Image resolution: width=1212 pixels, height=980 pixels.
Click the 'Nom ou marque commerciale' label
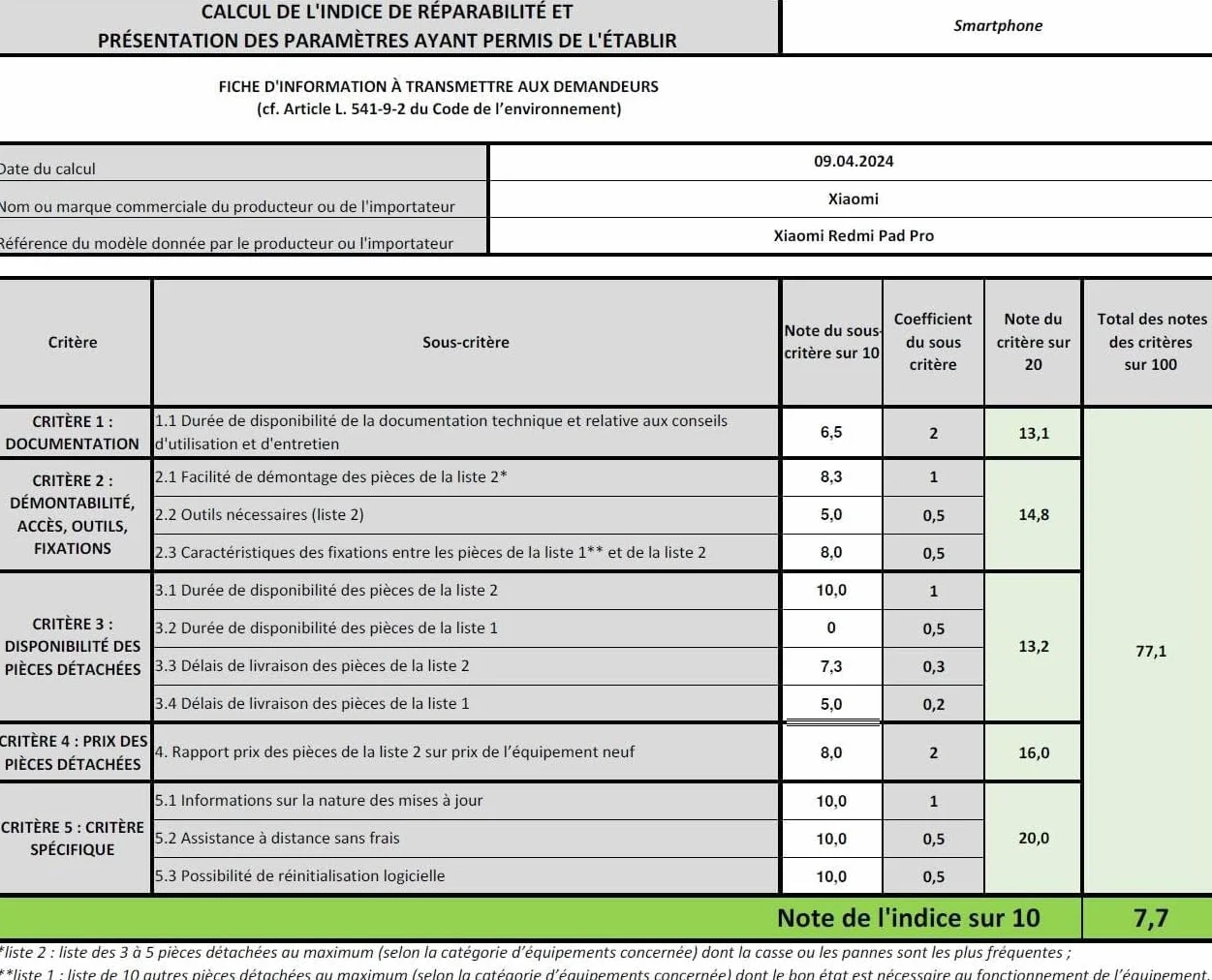click(x=228, y=206)
